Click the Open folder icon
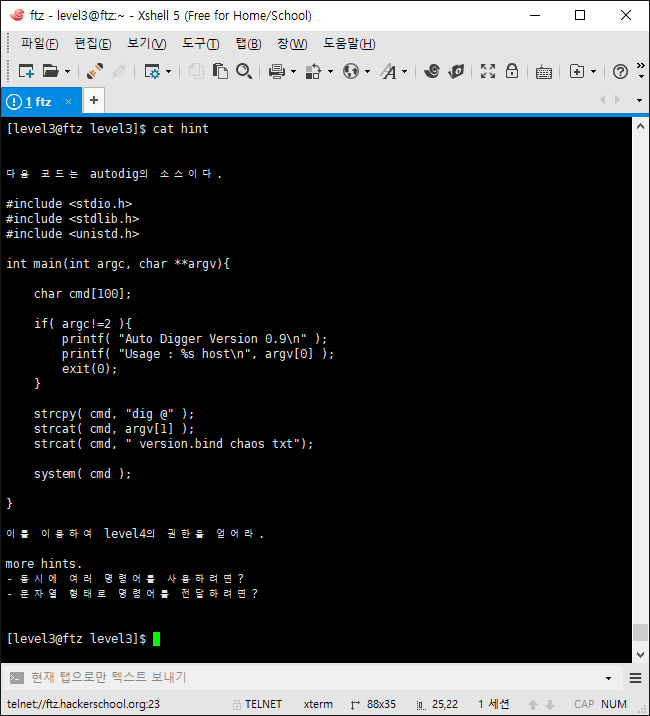This screenshot has height=716, width=650. 51,71
